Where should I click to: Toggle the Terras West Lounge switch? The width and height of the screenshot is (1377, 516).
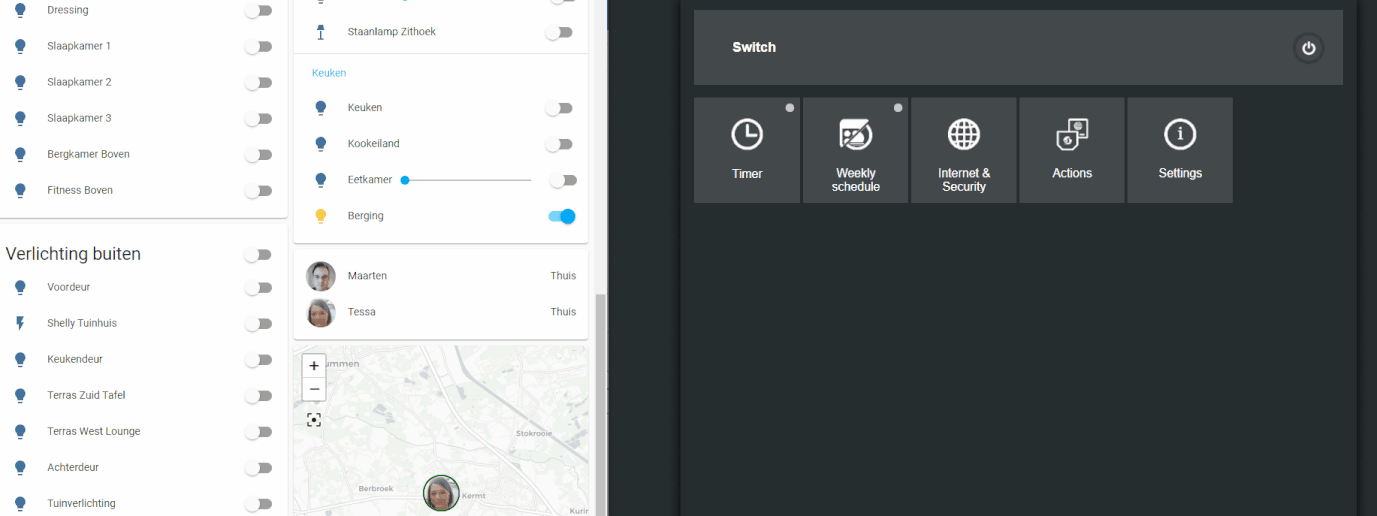pyautogui.click(x=259, y=431)
